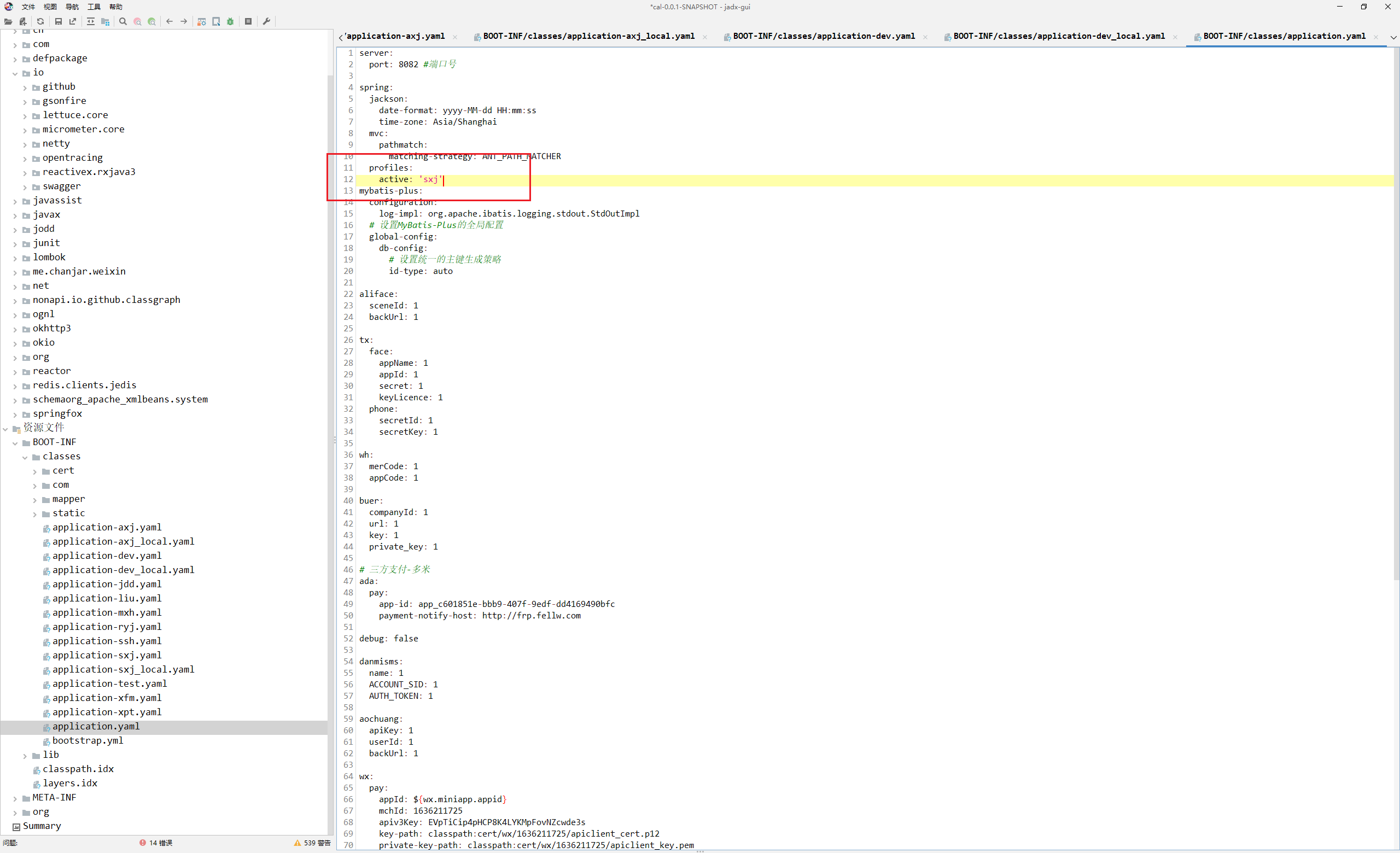Expand the cert folder
1400x853 pixels.
coord(35,471)
